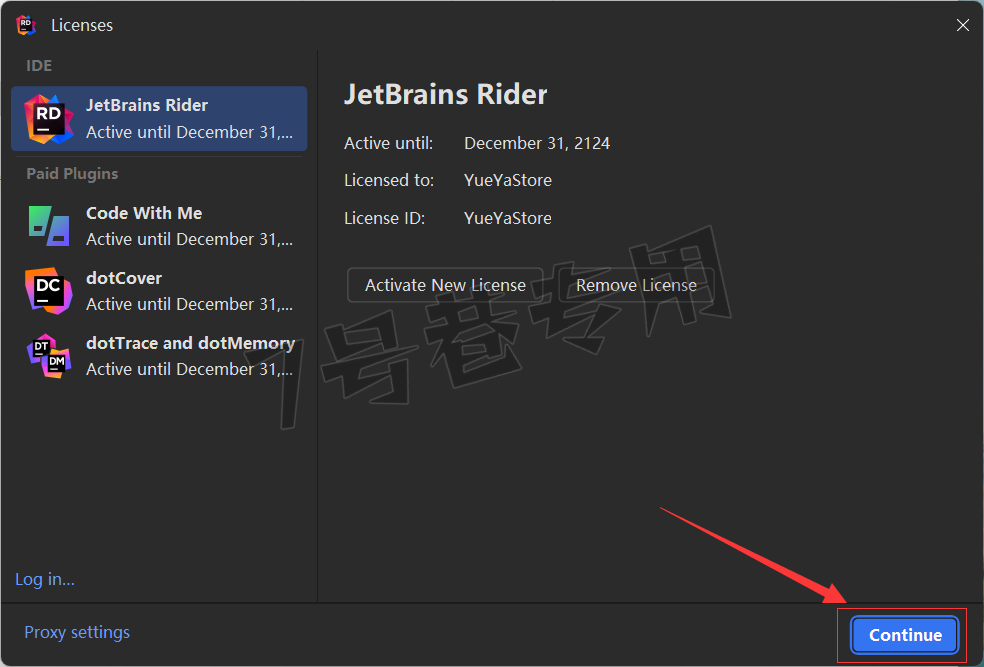984x667 pixels.
Task: Click the dotTrace and dotMemory icon
Action: pos(49,356)
